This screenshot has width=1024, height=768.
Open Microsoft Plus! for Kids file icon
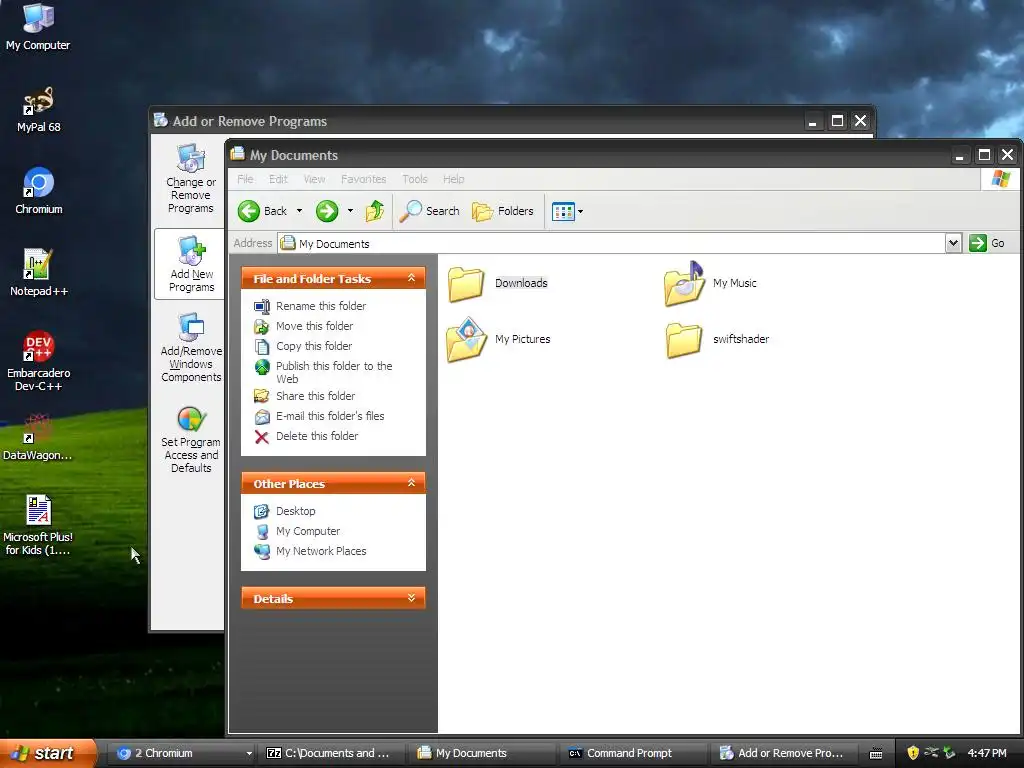pos(38,525)
